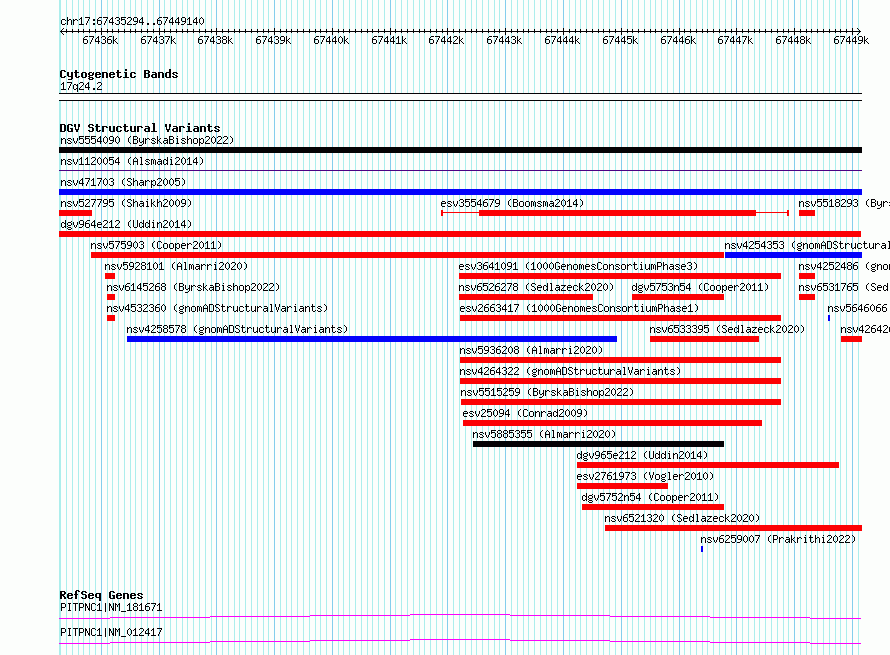890x655 pixels.
Task: Click the 67445k ruler tick label
Action: [x=620, y=40]
